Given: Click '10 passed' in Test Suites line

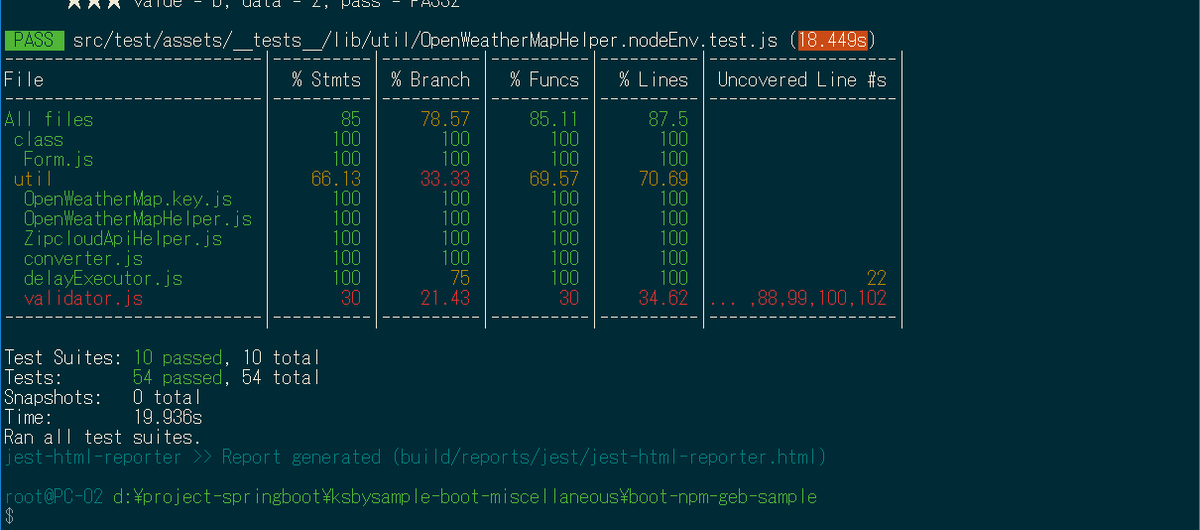Looking at the screenshot, I should tap(177, 358).
